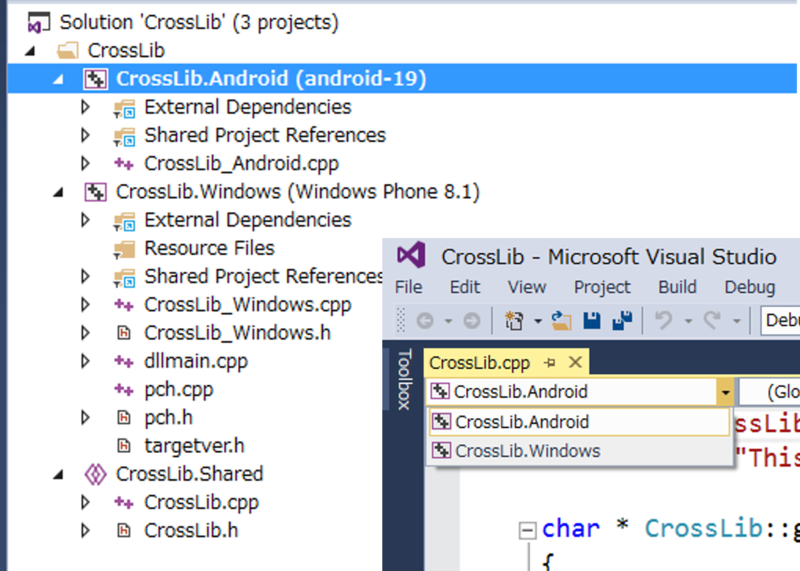Pin the CrossLib.cpp tab
This screenshot has width=800, height=571.
550,363
